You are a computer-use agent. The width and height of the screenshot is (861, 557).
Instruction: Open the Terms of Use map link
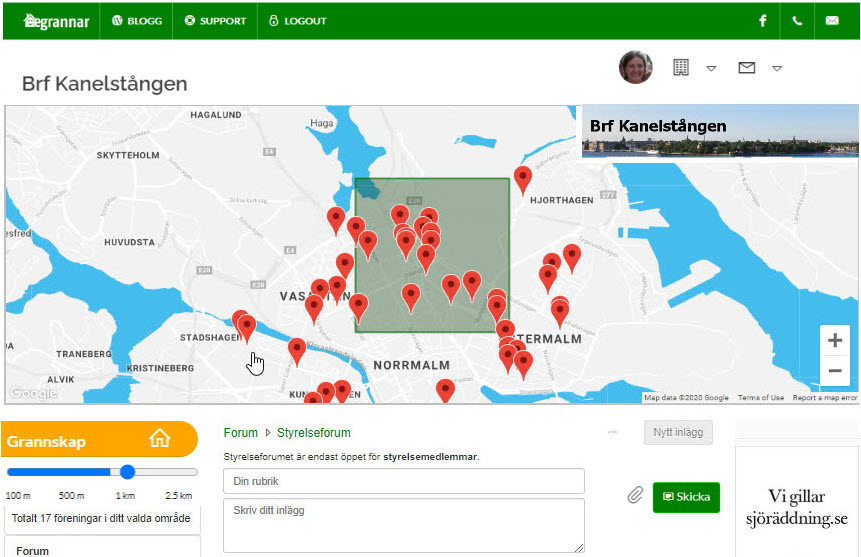[x=761, y=398]
